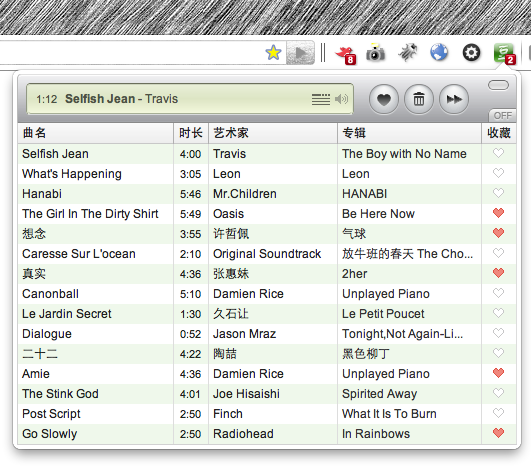Open the black gear extension icon
Screen dimensions: 531x470
pos(471,53)
